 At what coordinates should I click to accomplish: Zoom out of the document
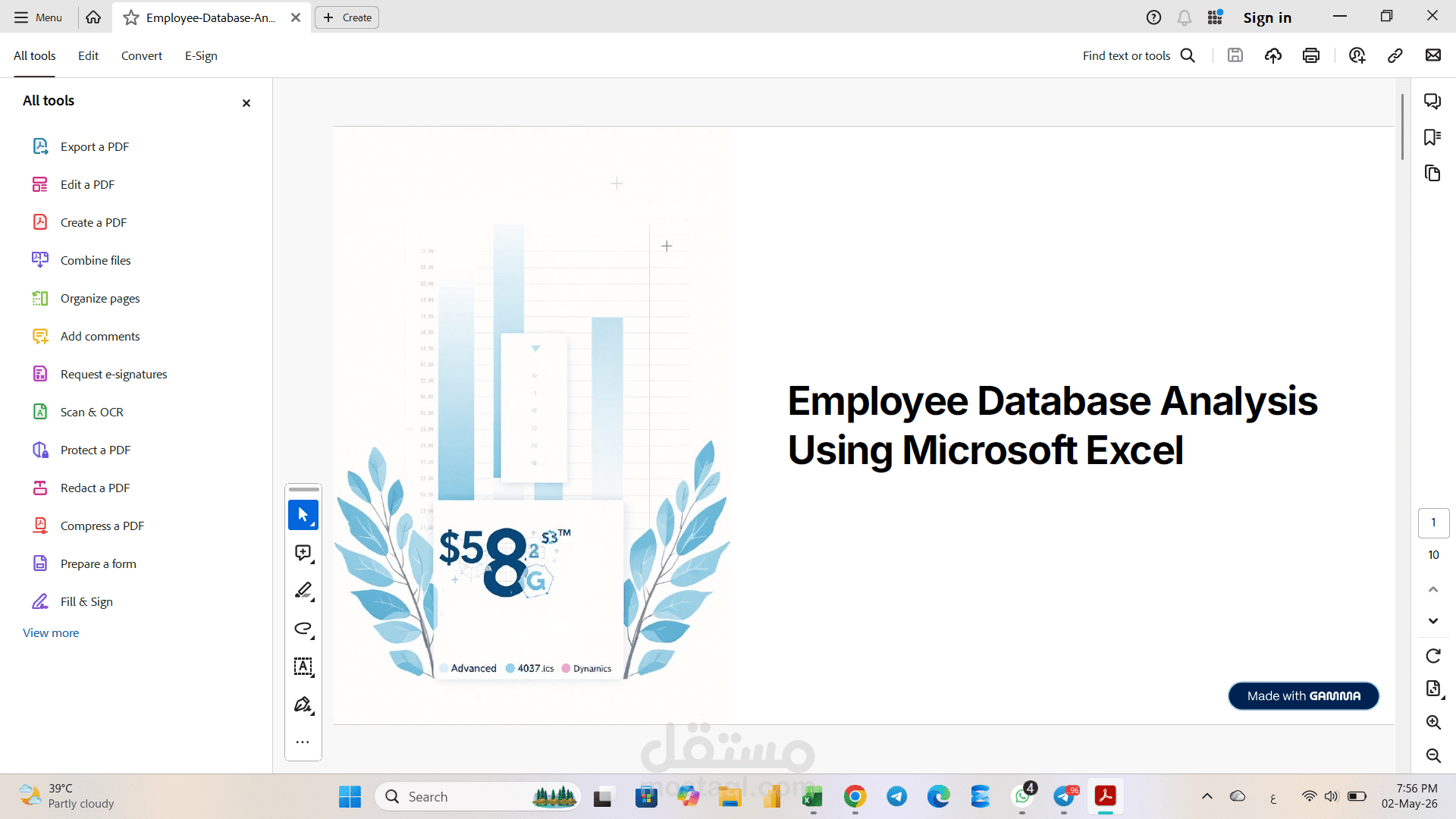click(1433, 755)
